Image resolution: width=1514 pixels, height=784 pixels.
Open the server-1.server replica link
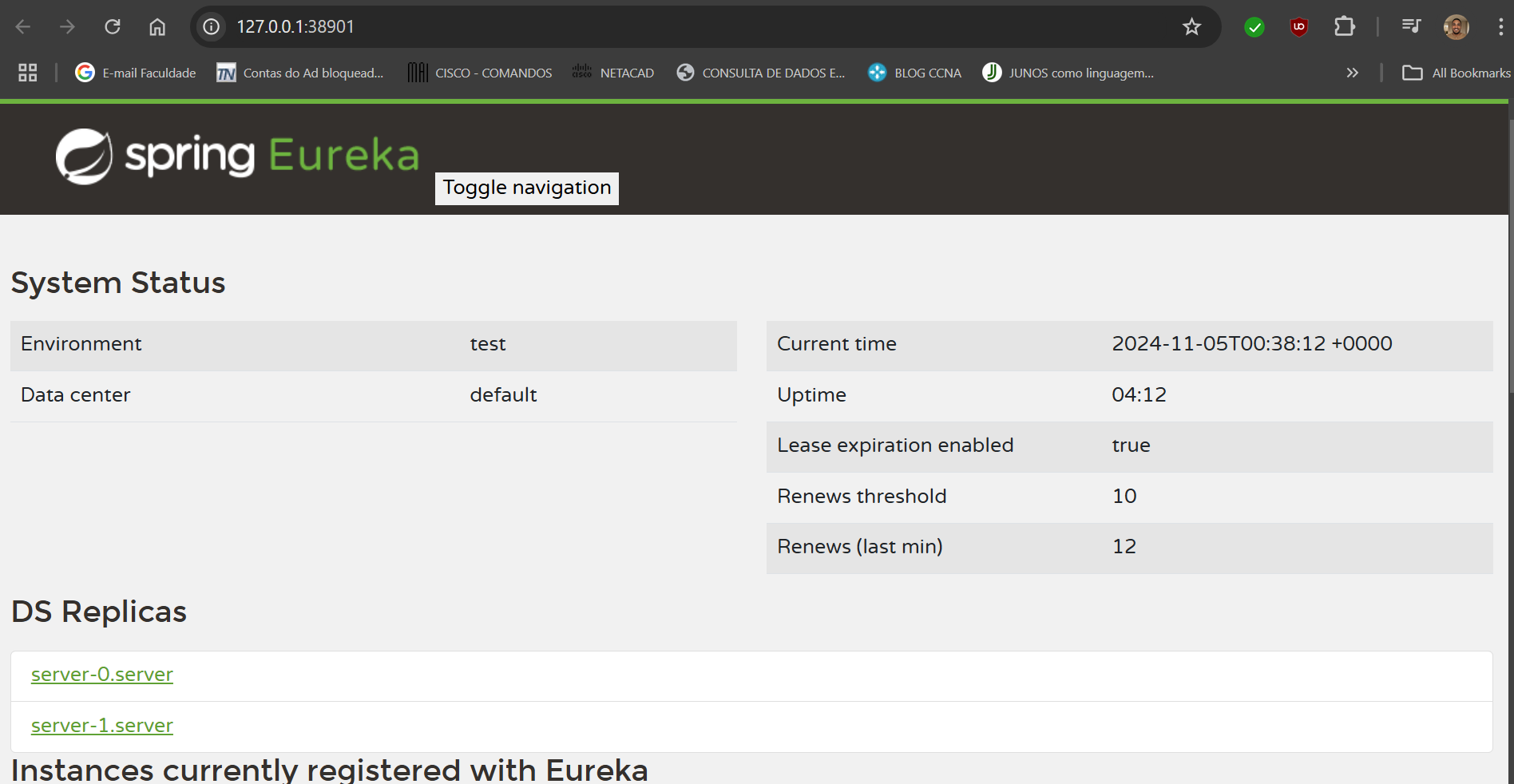click(x=102, y=726)
